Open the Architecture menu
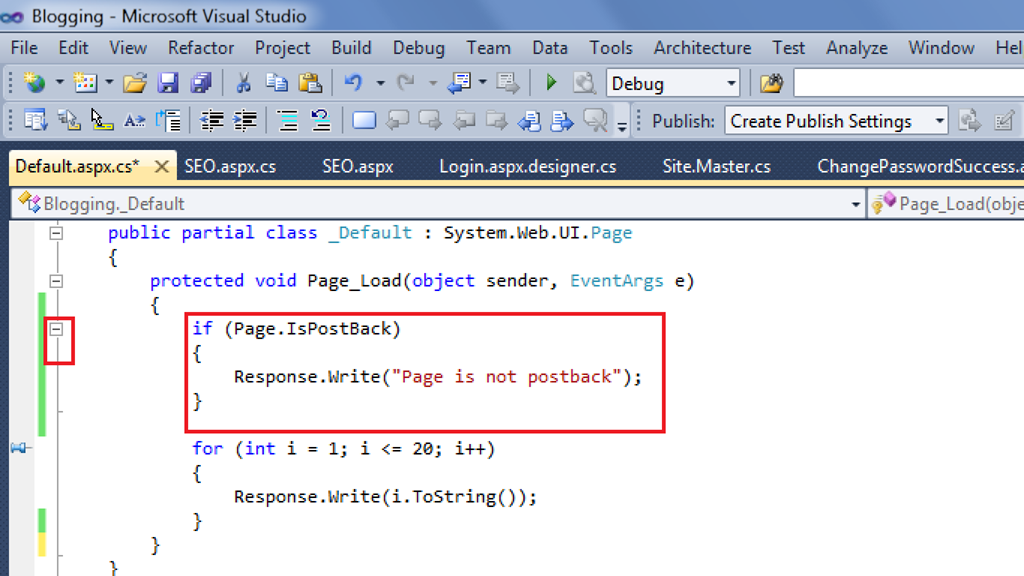The height and width of the screenshot is (576, 1024). click(702, 48)
